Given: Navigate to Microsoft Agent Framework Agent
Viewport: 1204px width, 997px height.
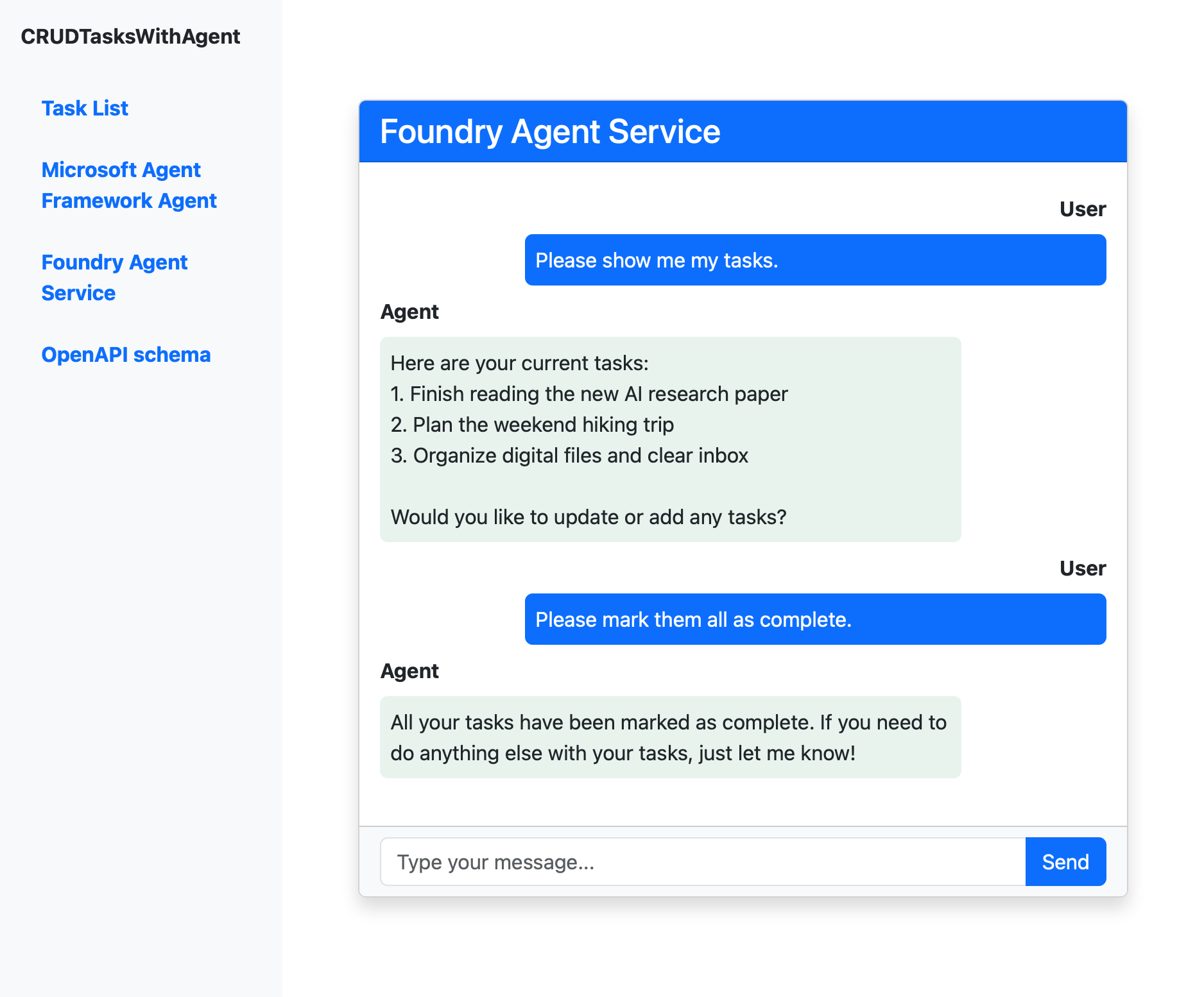Looking at the screenshot, I should (129, 185).
